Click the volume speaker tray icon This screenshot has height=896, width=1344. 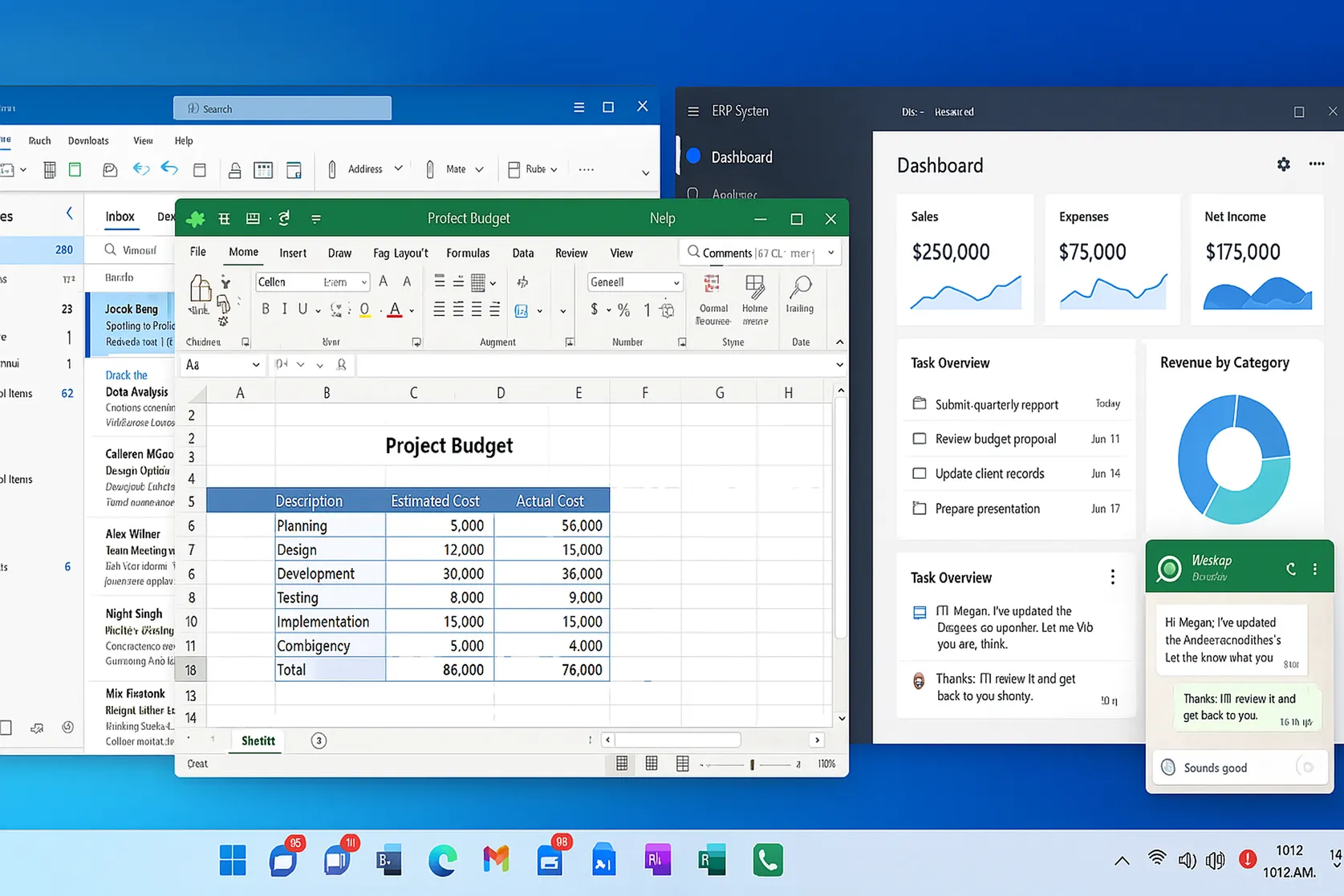pos(1187,860)
